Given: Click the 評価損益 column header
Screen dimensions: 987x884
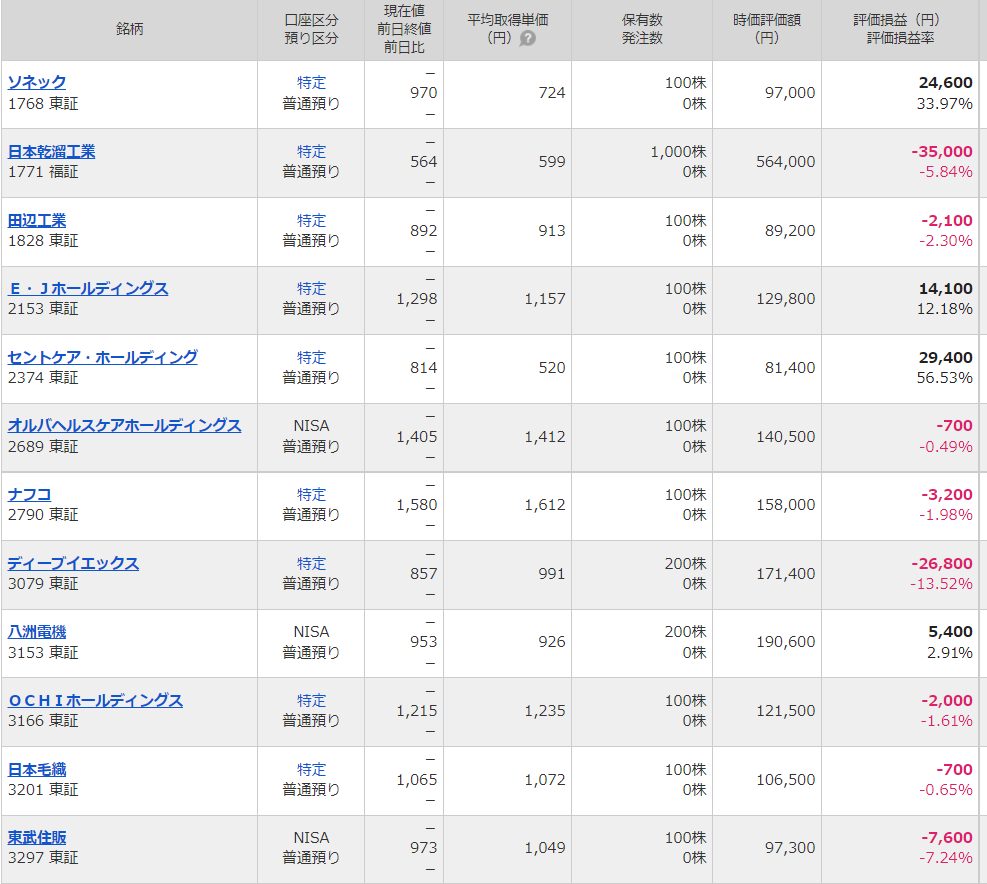Looking at the screenshot, I should point(900,29).
